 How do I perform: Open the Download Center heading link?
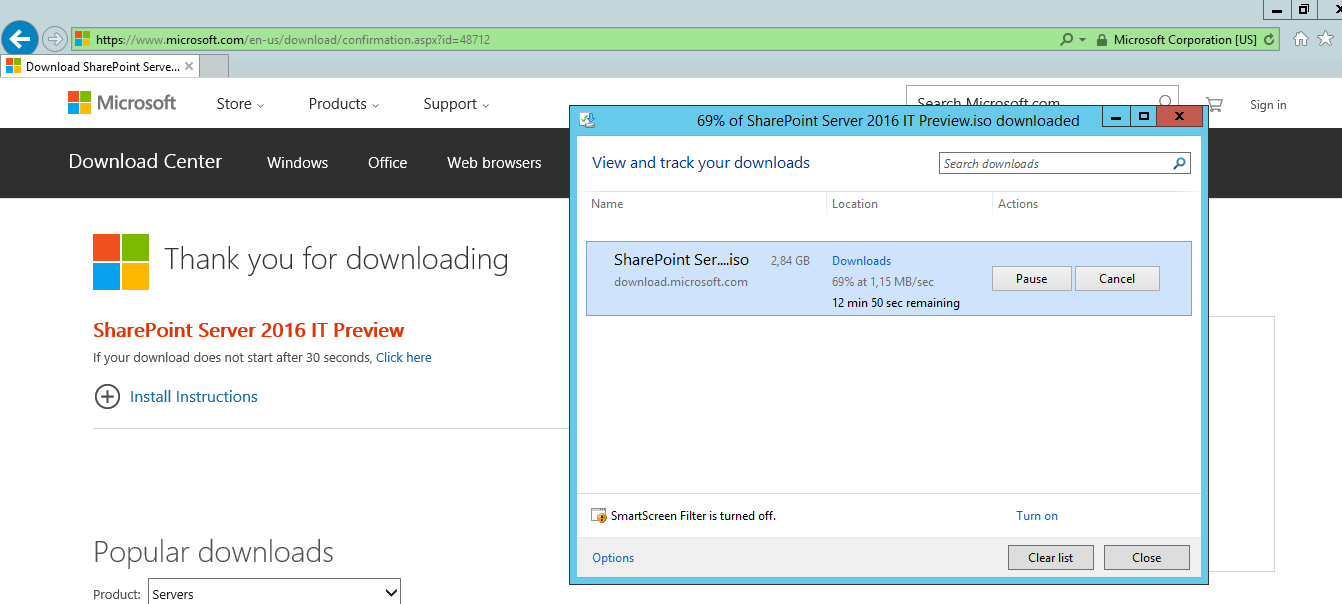point(145,162)
